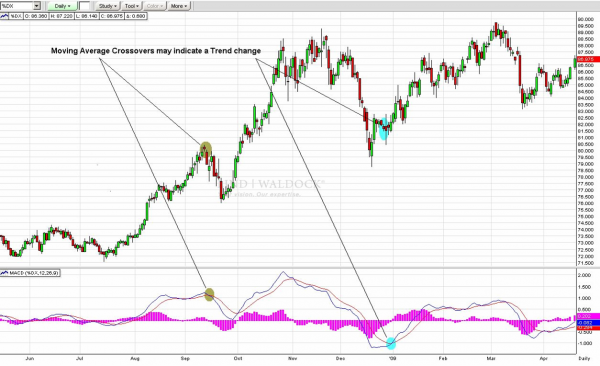The width and height of the screenshot is (600, 366).
Task: Click the low price value L: 86.140
Action: click(x=86, y=16)
